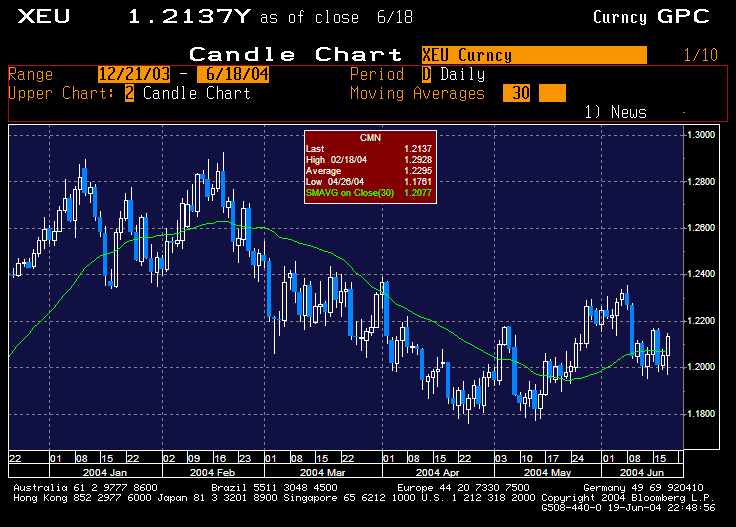Screen dimensions: 736x527
Task: Change the Upper Chart type field 2
Action: point(129,93)
